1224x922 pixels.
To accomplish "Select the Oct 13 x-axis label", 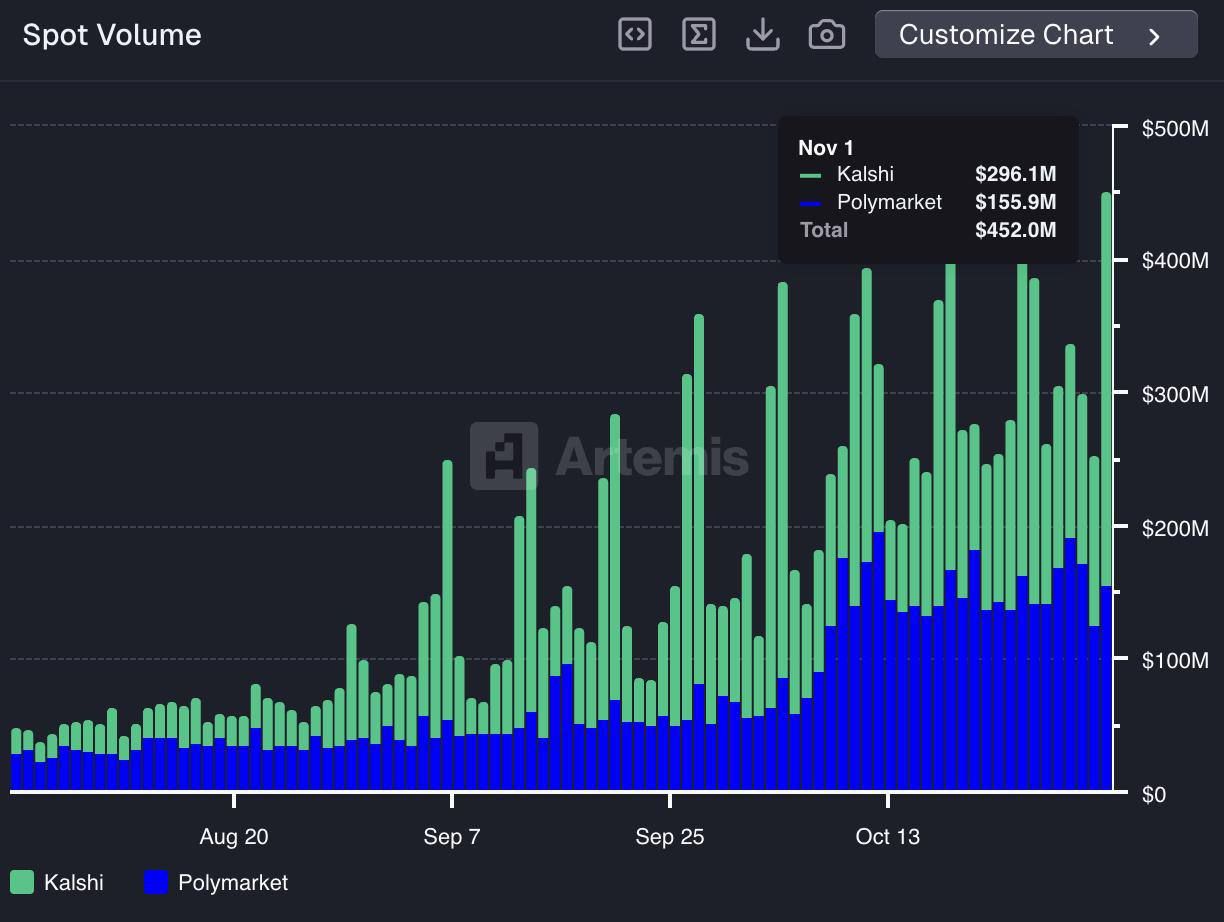I will coord(888,837).
